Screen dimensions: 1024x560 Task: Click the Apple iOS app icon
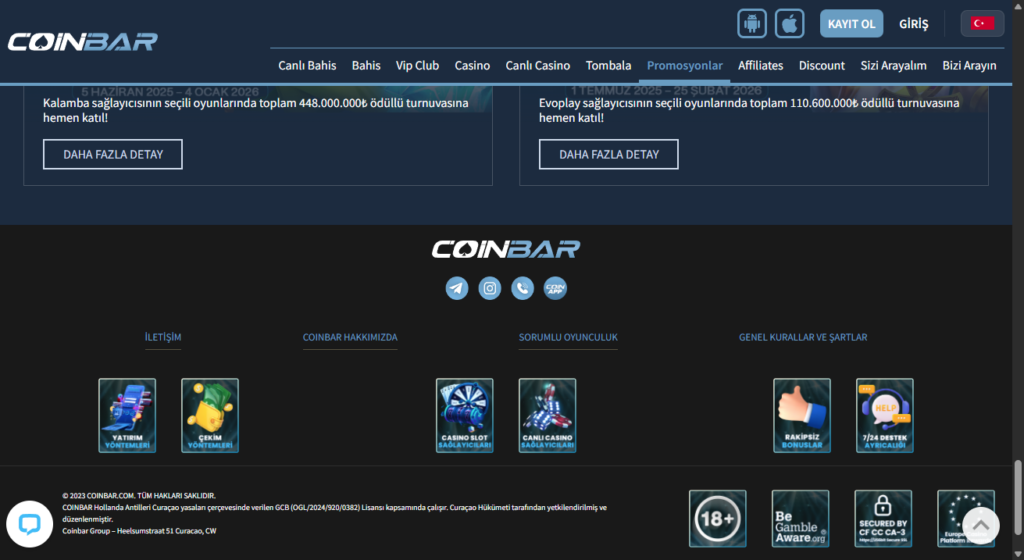(790, 23)
